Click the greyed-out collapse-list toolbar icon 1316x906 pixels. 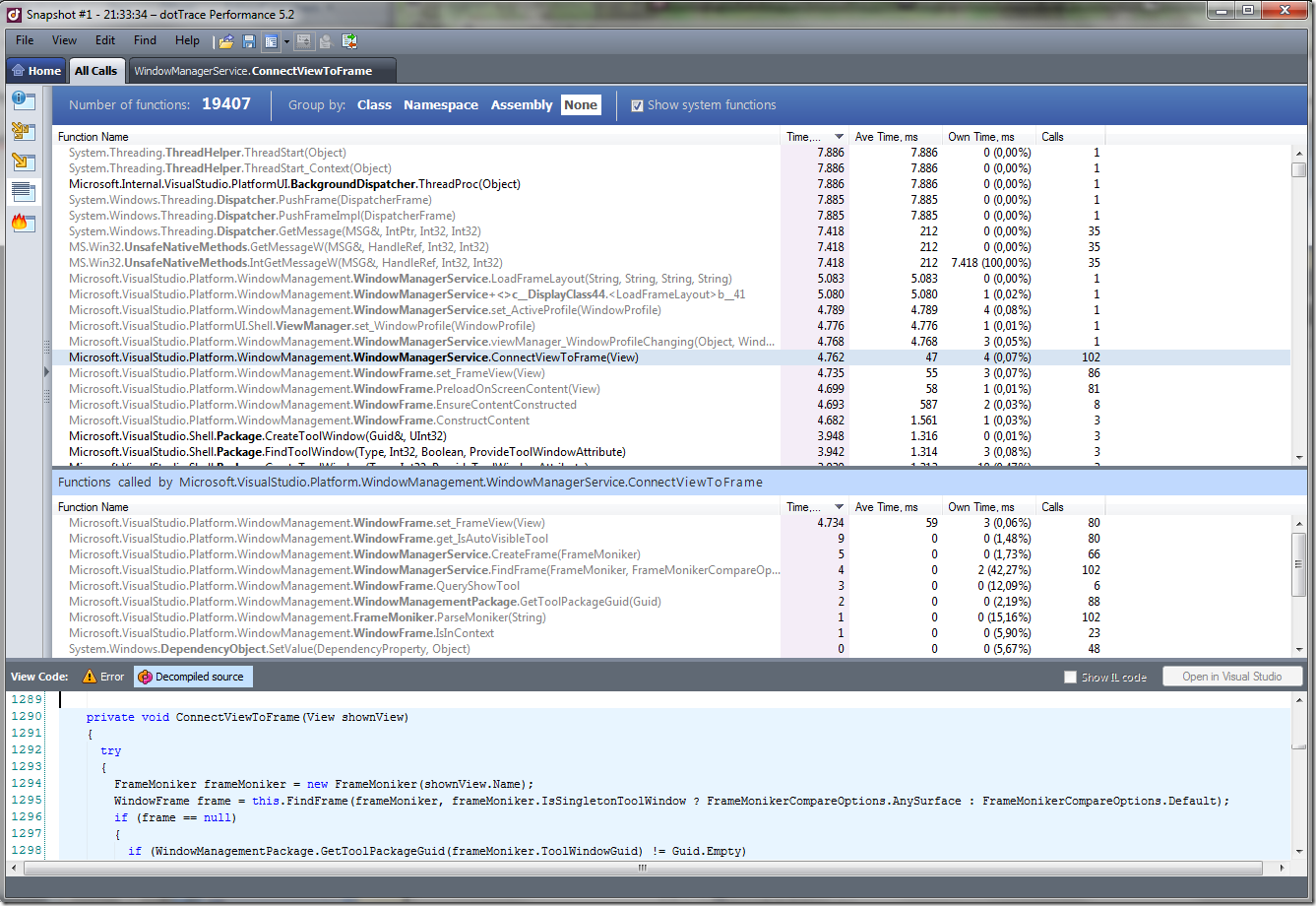coord(303,41)
